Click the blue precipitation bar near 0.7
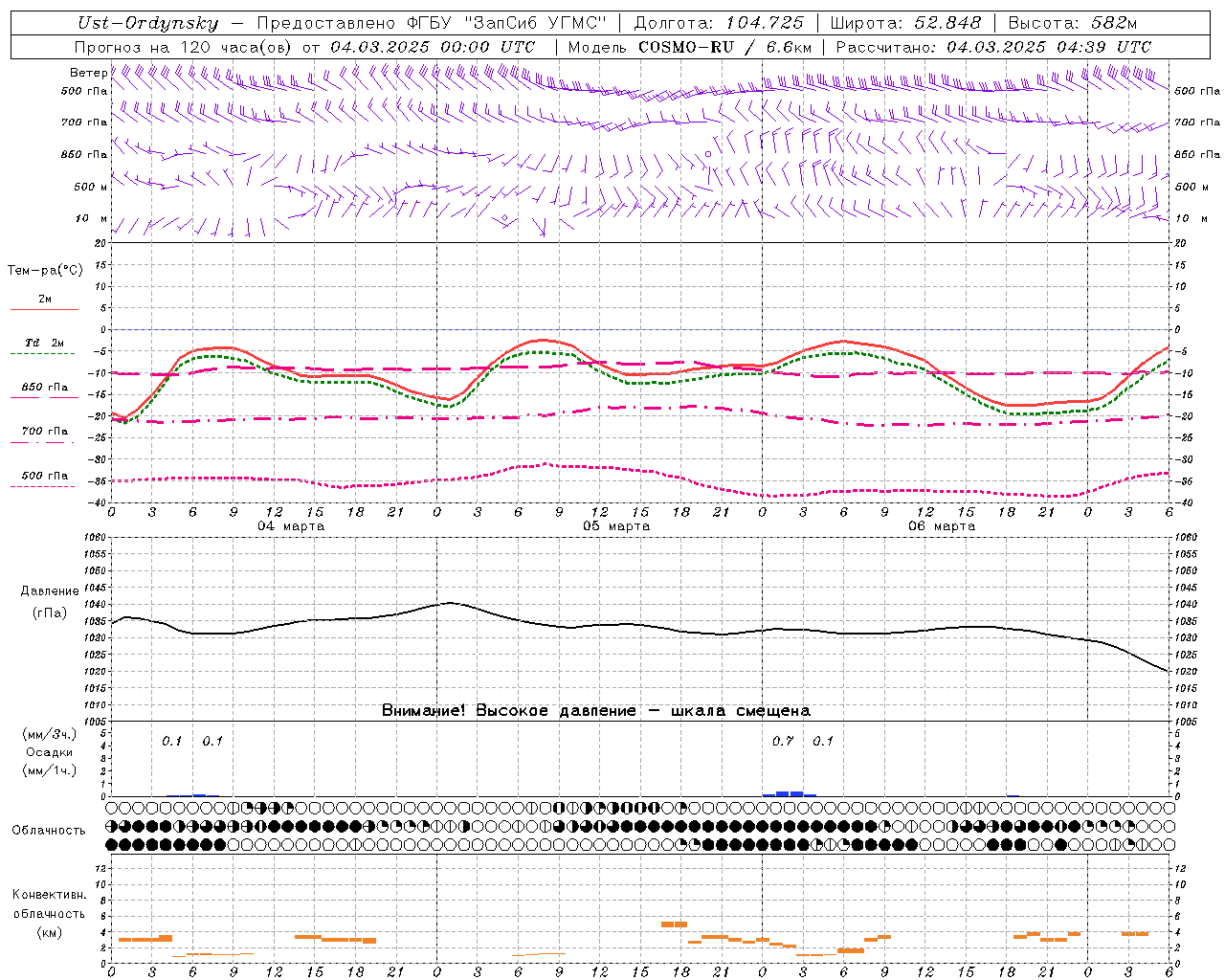The image size is (1225, 980). click(790, 793)
